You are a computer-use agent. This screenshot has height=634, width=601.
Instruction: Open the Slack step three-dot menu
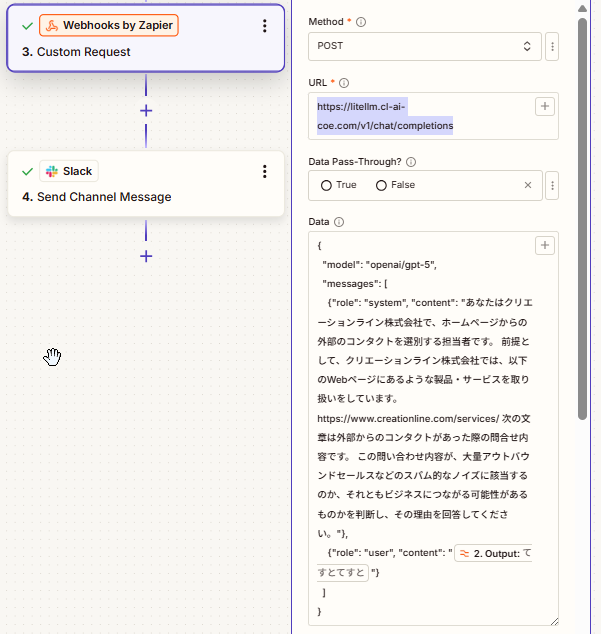point(265,171)
